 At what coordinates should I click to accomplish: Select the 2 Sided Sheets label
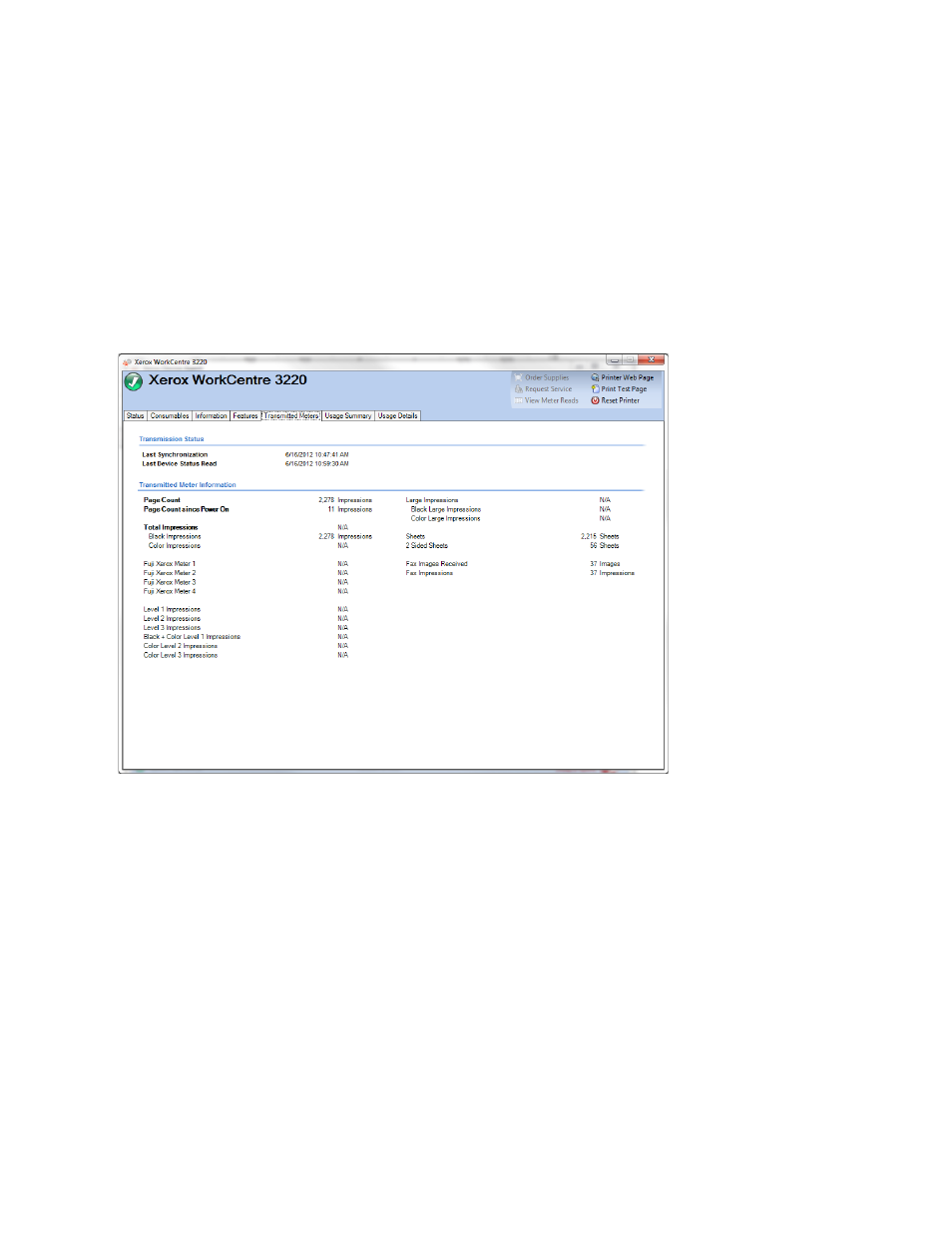427,546
